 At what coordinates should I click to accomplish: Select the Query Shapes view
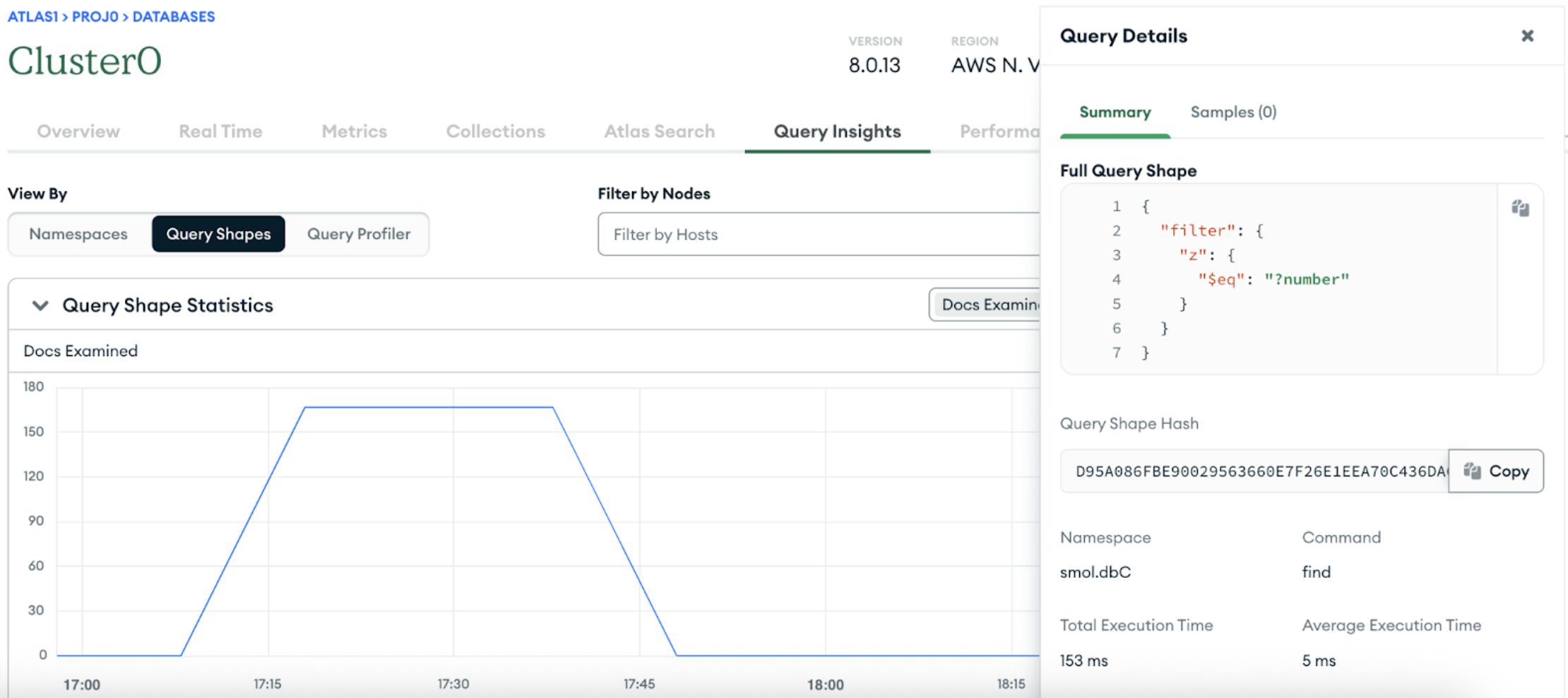point(218,234)
